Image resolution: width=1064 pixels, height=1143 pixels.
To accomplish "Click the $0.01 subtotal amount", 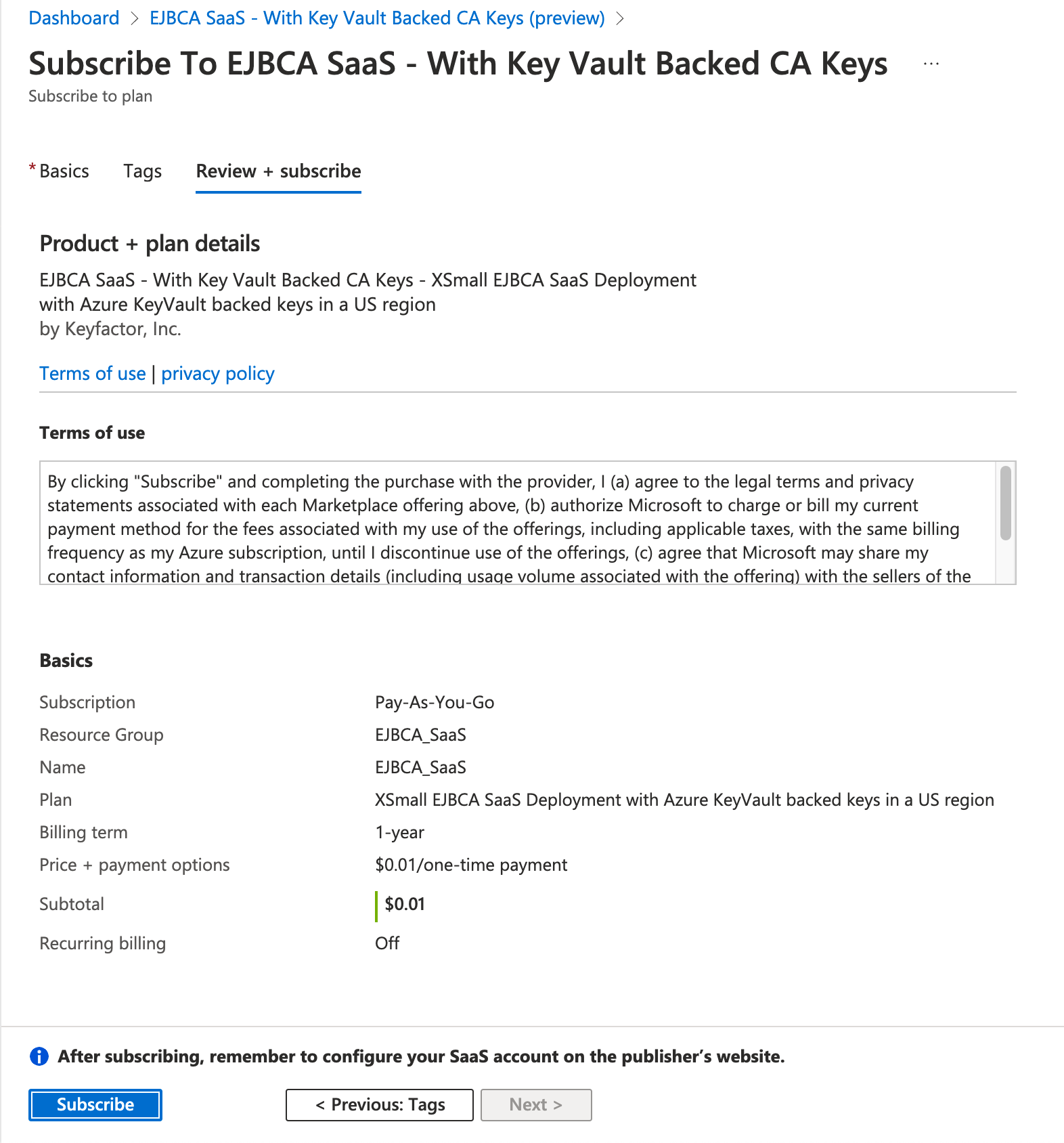I will [405, 904].
